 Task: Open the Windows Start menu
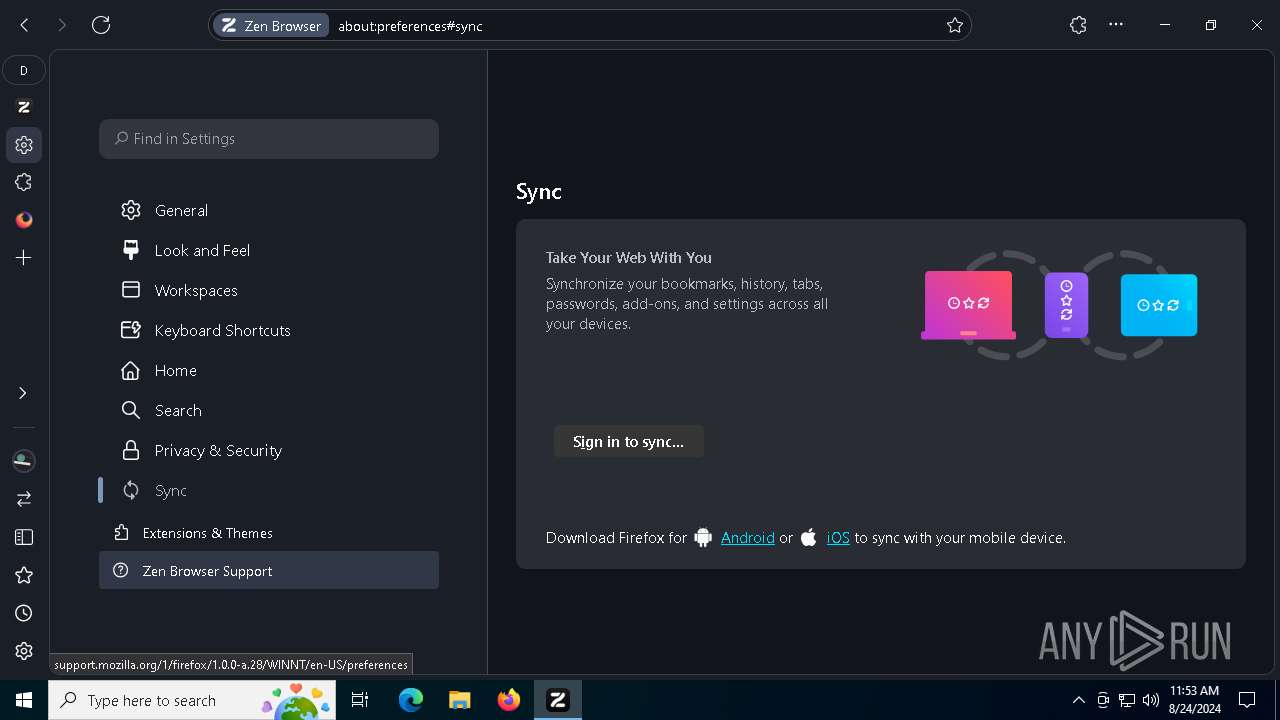pos(24,700)
